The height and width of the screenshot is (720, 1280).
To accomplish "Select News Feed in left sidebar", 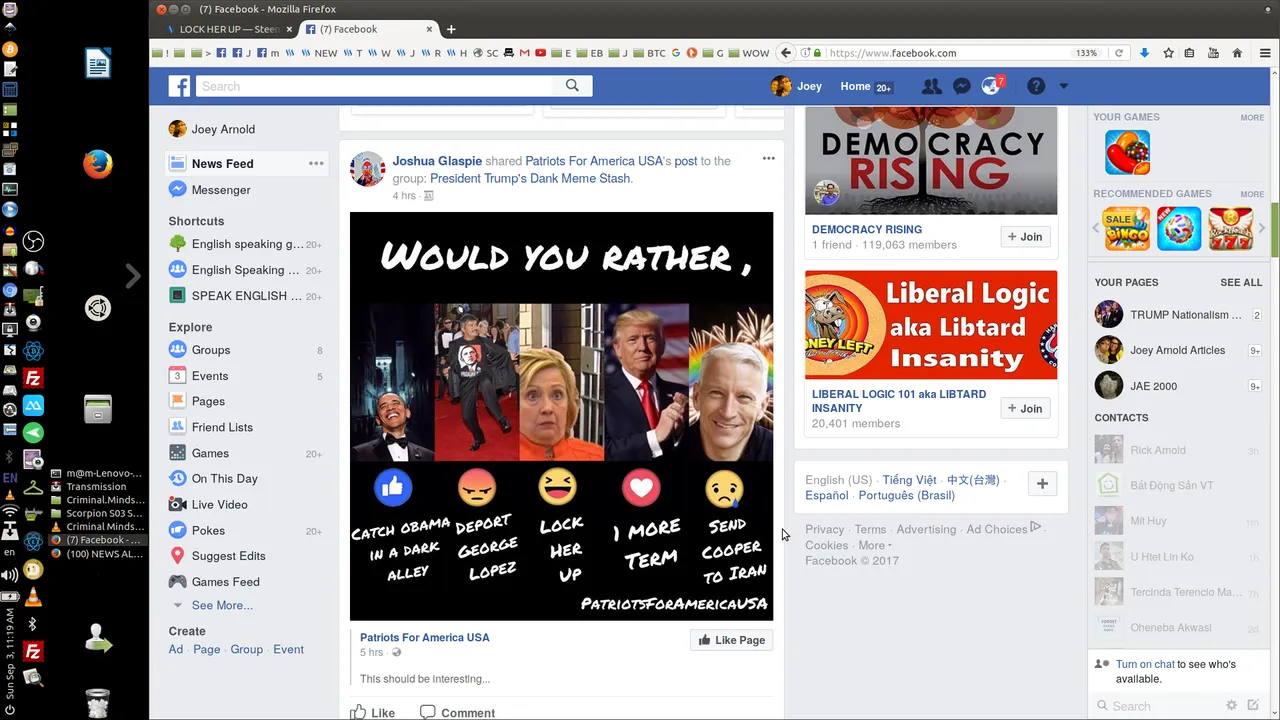I will (x=222, y=163).
